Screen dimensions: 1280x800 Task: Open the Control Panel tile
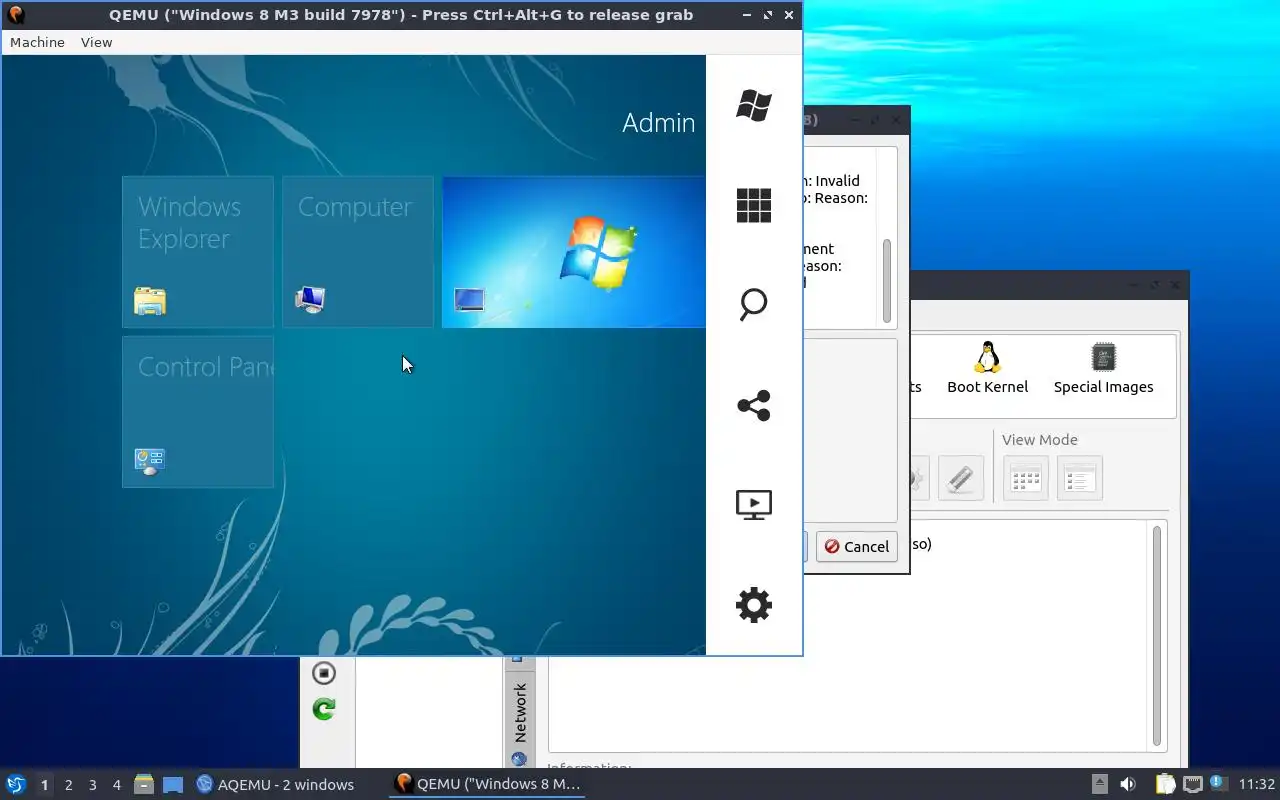[x=198, y=412]
